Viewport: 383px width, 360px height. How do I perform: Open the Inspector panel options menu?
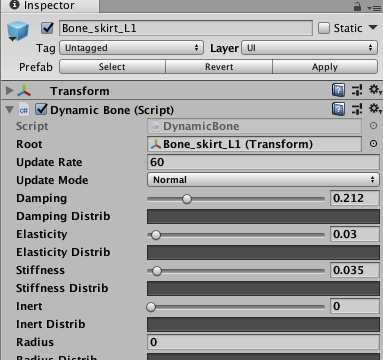[374, 8]
